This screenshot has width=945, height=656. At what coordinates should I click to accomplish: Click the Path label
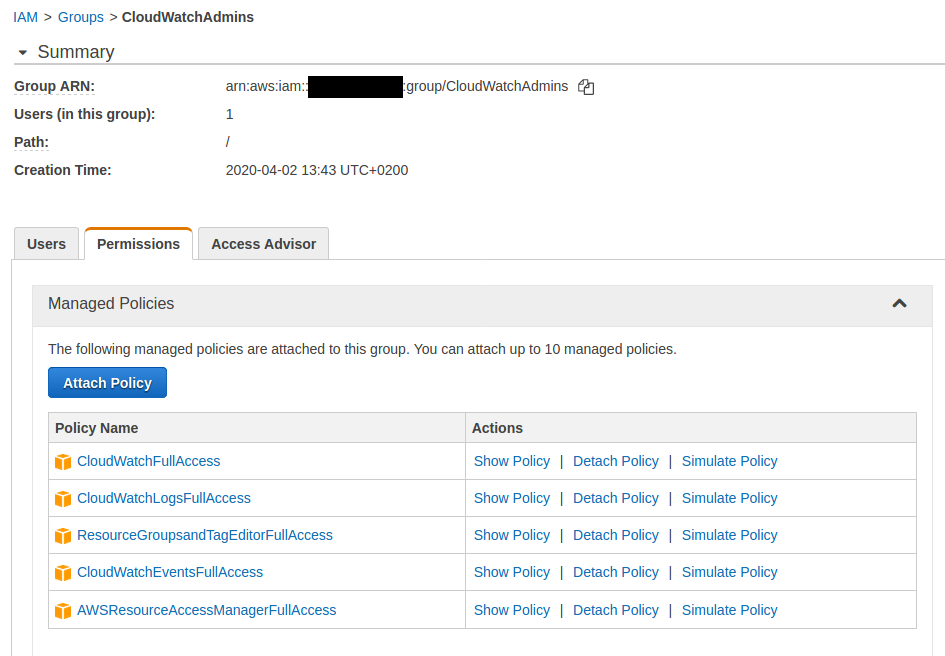(31, 142)
